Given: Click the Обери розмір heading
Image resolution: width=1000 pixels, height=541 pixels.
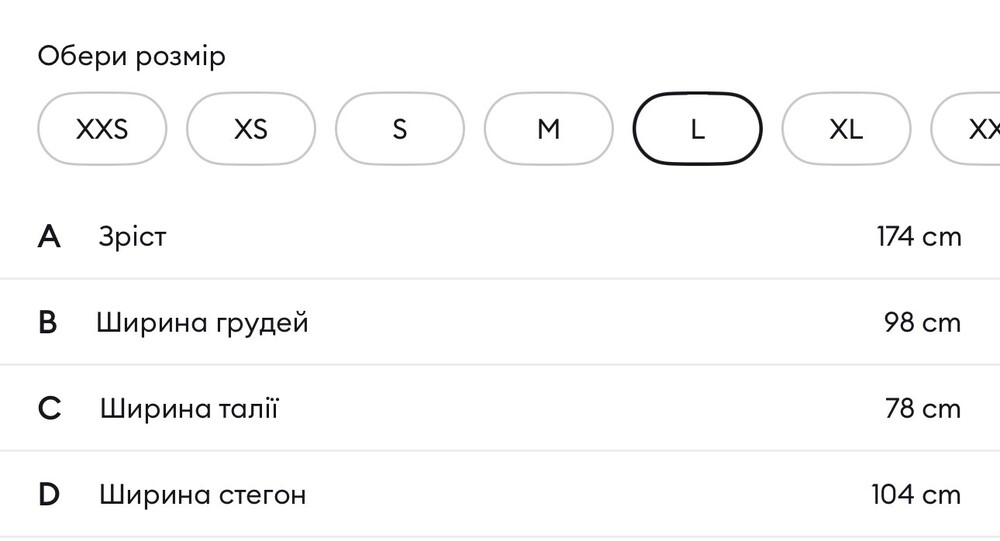Looking at the screenshot, I should [131, 56].
